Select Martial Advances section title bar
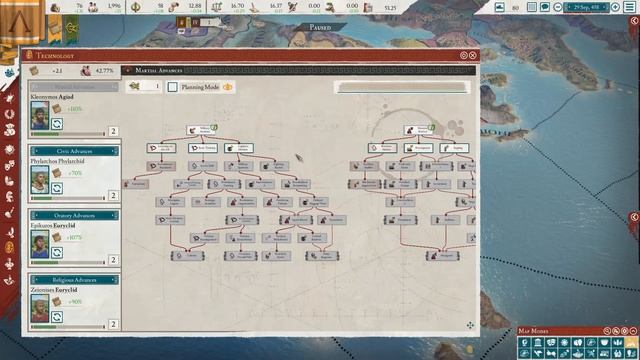Image resolution: width=640 pixels, height=360 pixels. (299, 70)
